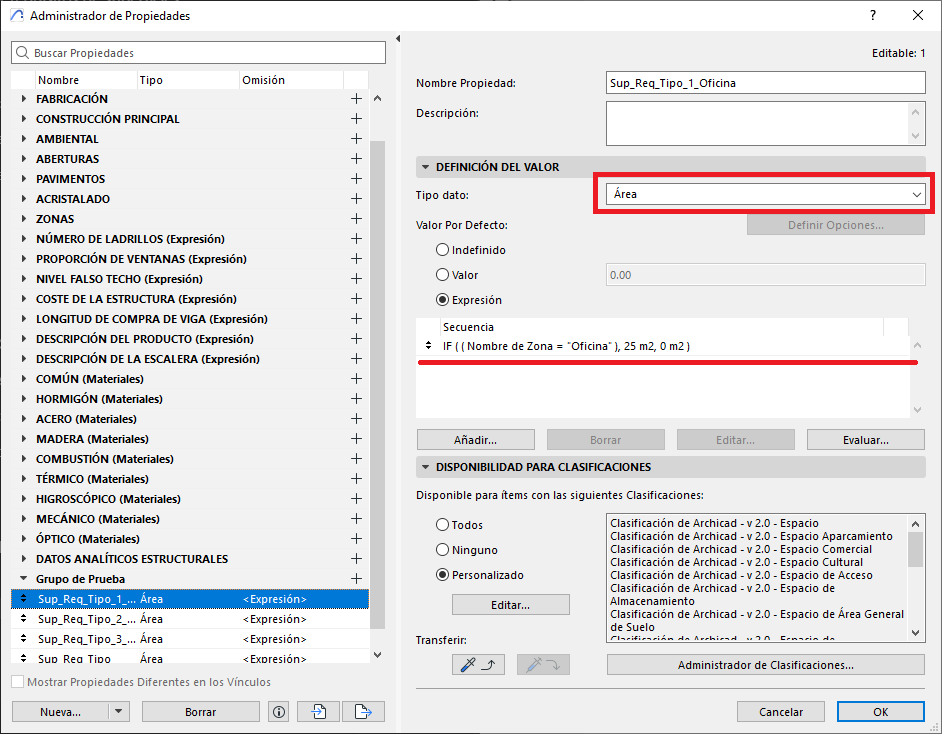Click the export properties icon
The height and width of the screenshot is (734, 942).
[363, 712]
